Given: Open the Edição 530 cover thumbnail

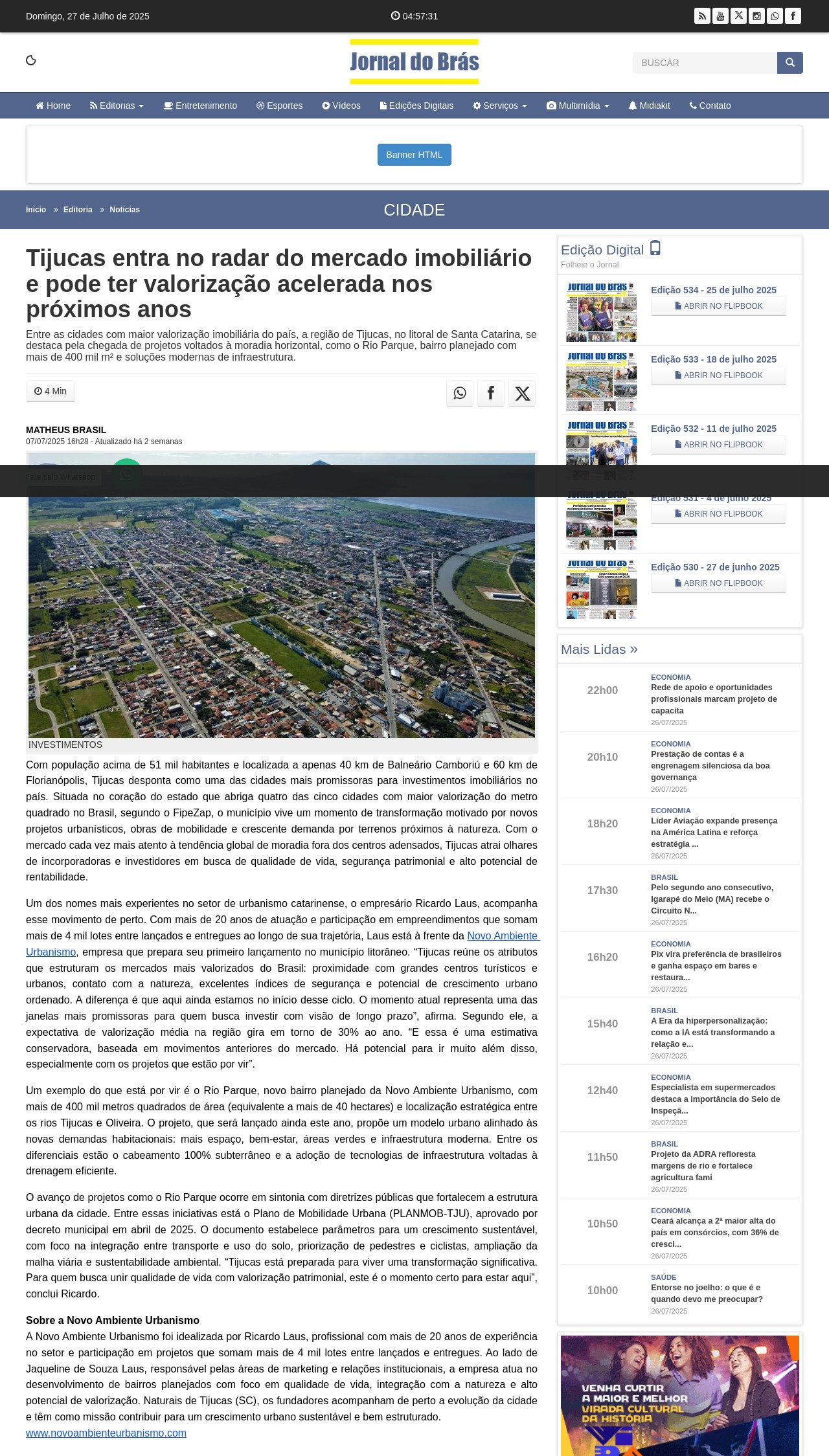Looking at the screenshot, I should 602,589.
